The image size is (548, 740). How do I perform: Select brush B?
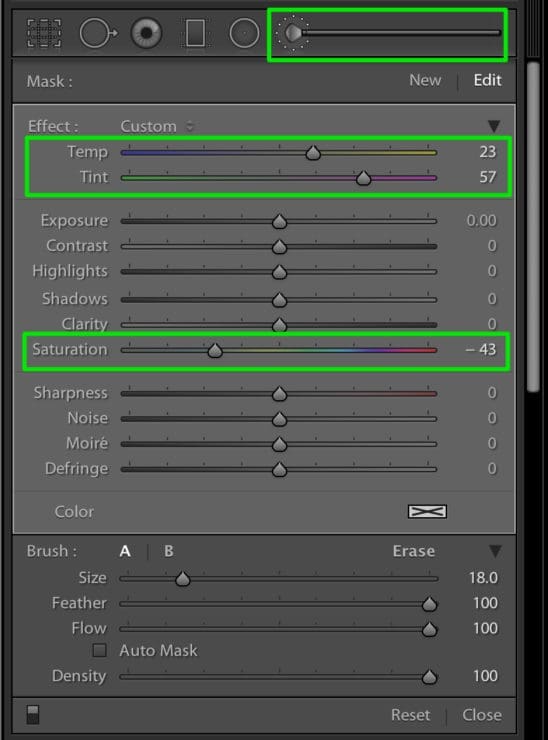[x=169, y=551]
